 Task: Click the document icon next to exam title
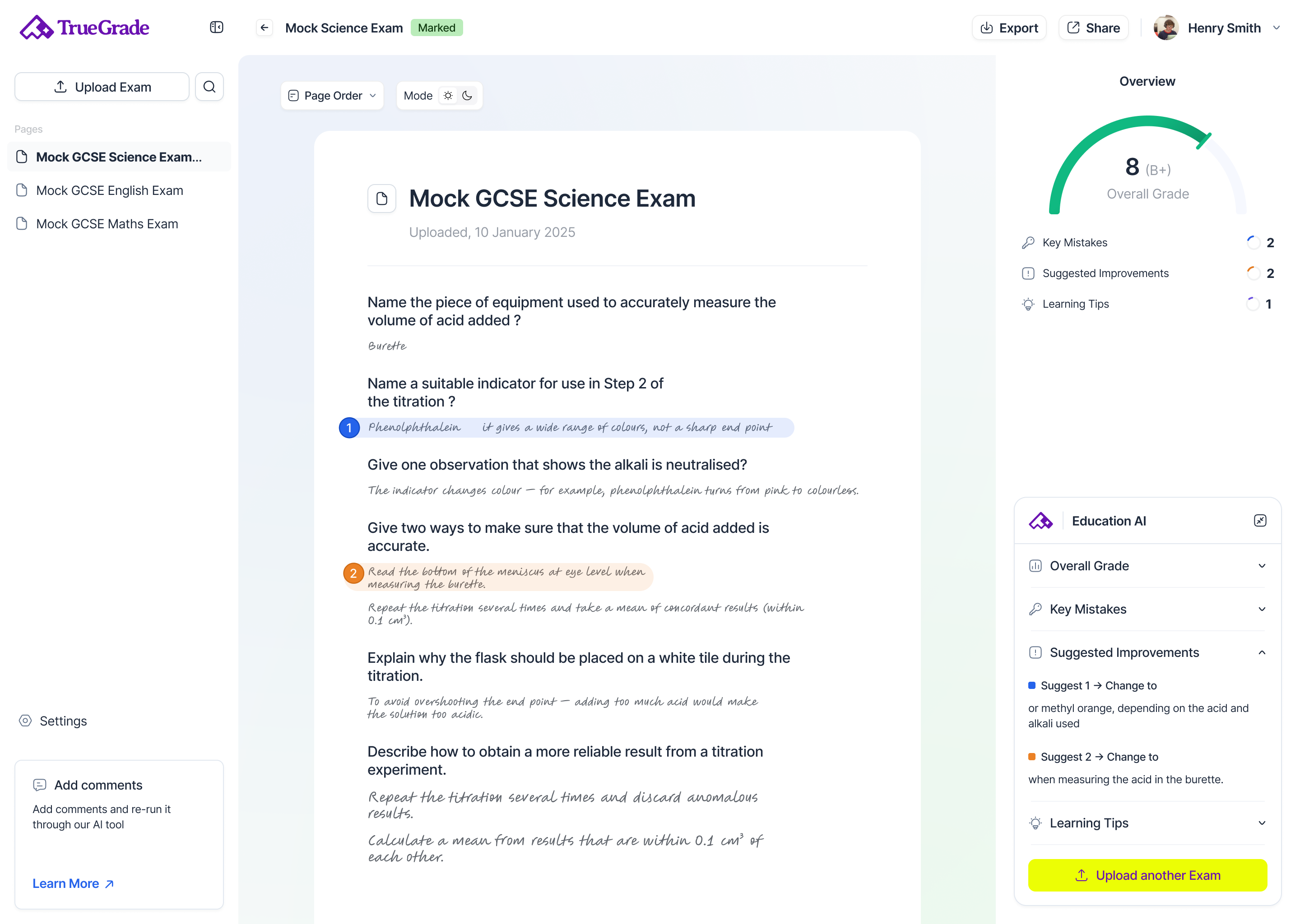[382, 199]
